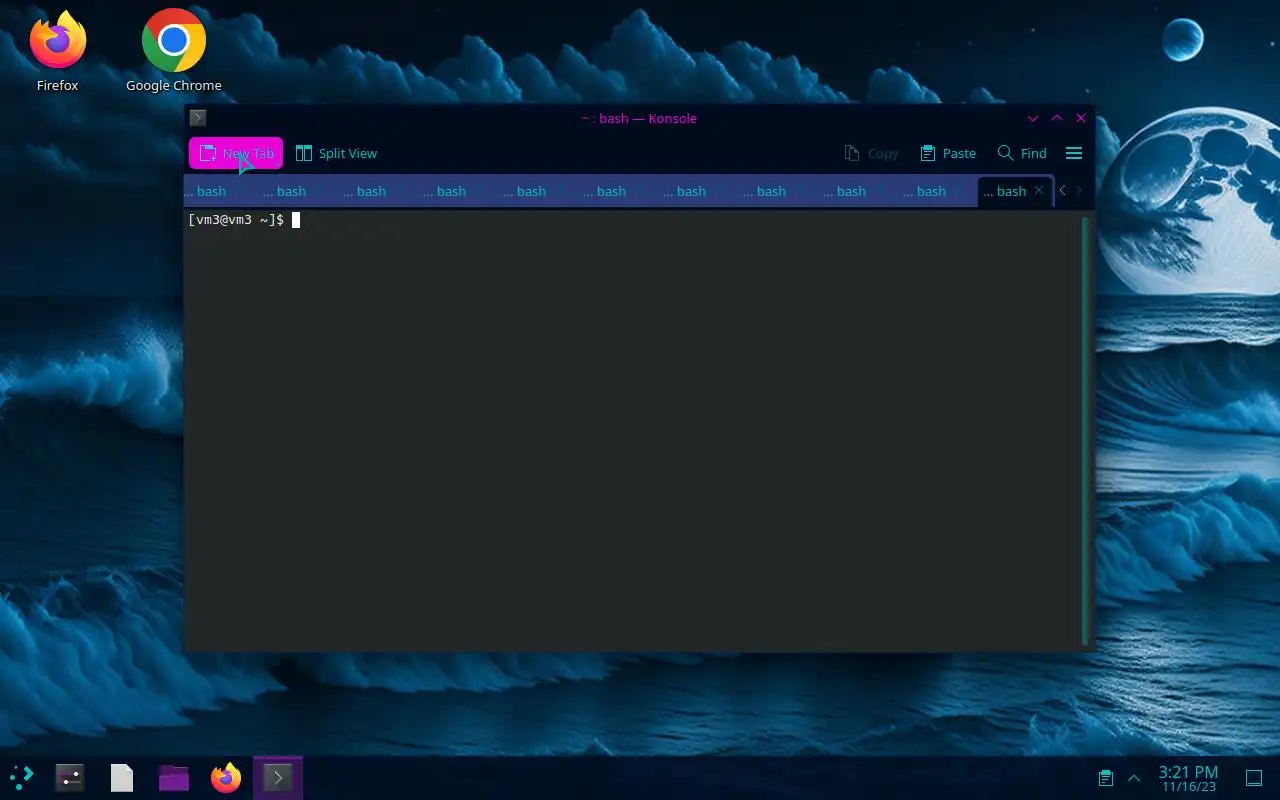Launch Google Chrome desktop shortcut
1280x800 pixels.
coord(174,52)
